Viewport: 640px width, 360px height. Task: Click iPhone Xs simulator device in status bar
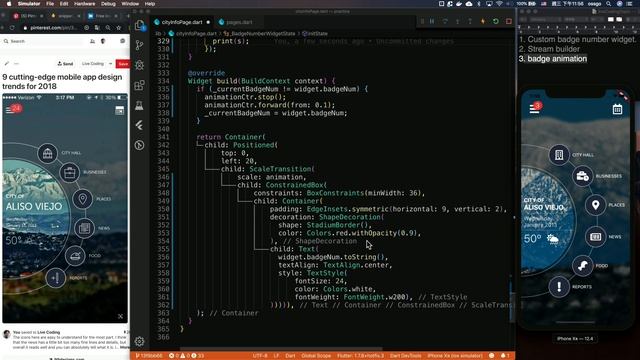click(x=454, y=356)
